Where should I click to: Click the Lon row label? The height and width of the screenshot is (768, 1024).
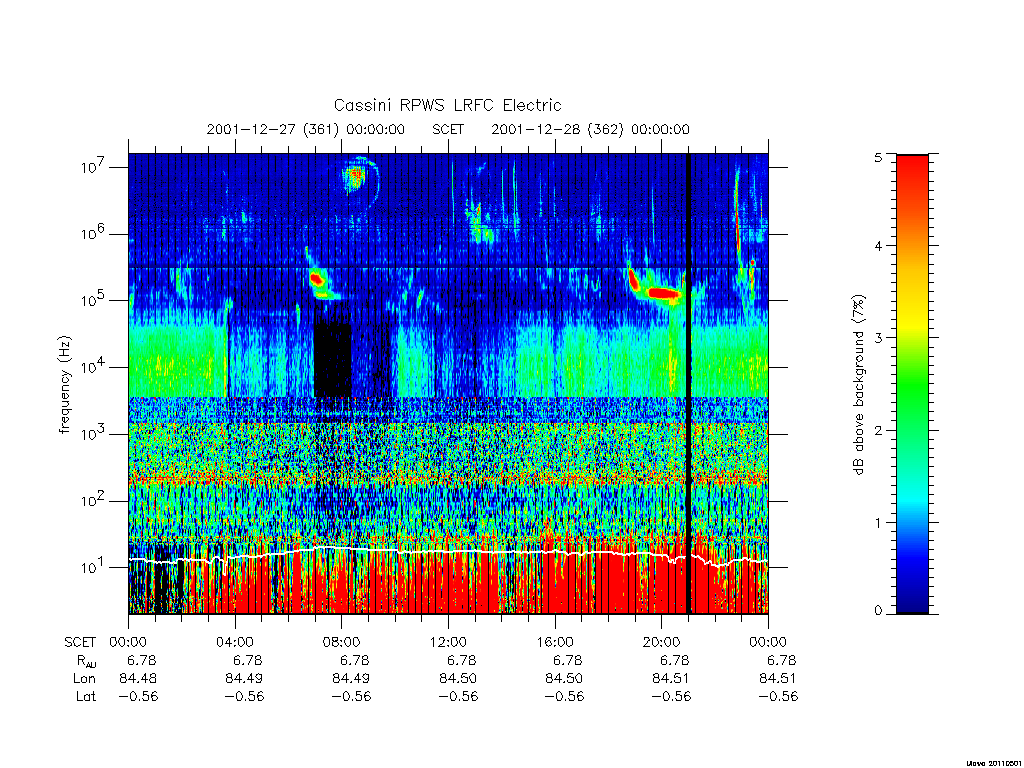(x=85, y=679)
